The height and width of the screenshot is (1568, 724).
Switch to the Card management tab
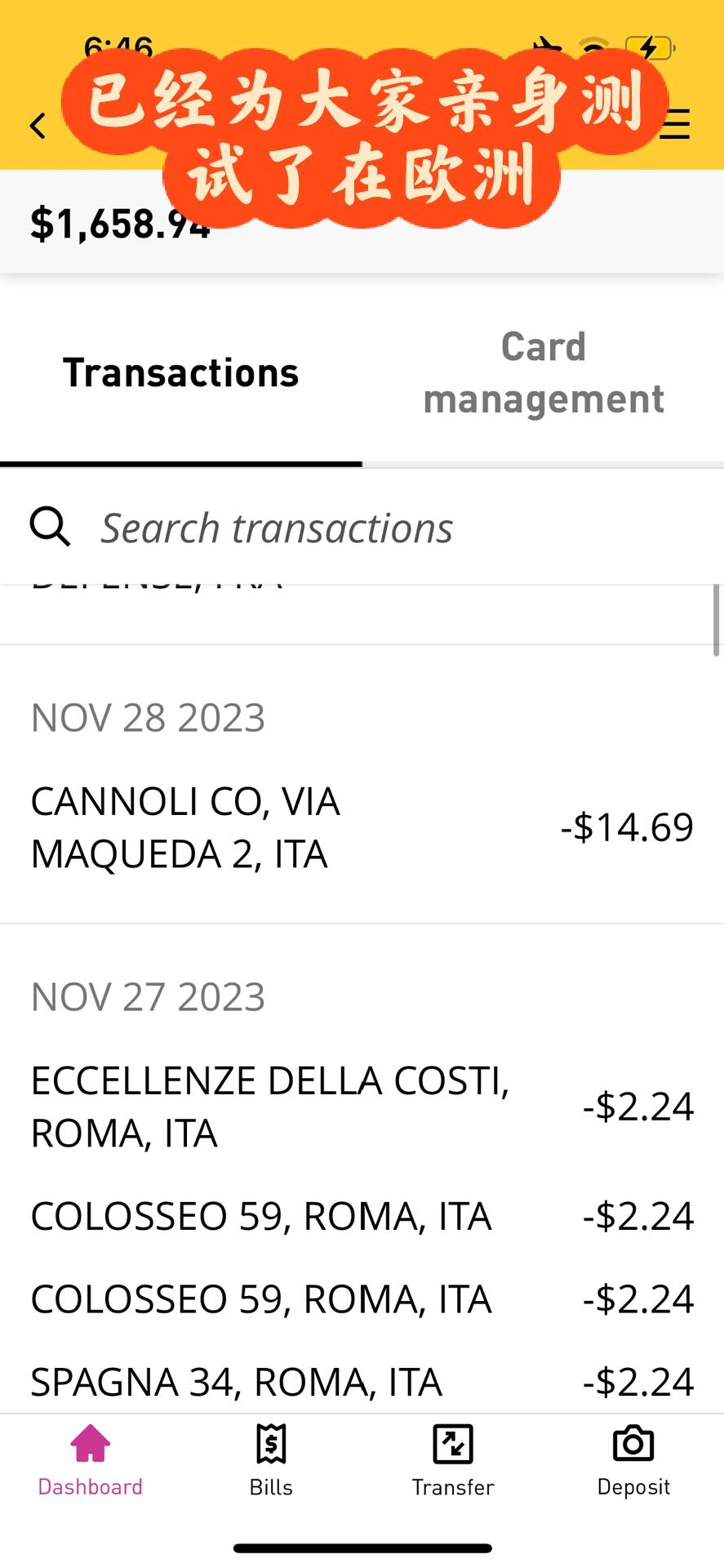(544, 373)
